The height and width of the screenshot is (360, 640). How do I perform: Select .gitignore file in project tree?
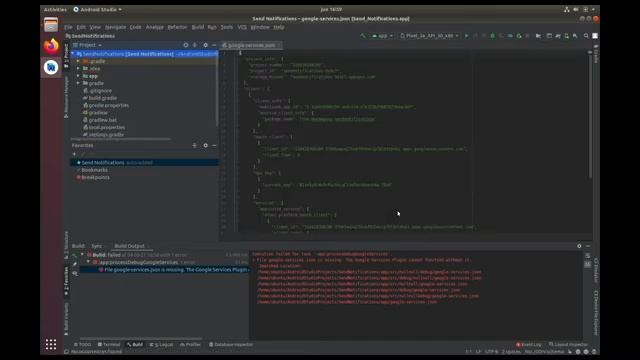(x=97, y=91)
